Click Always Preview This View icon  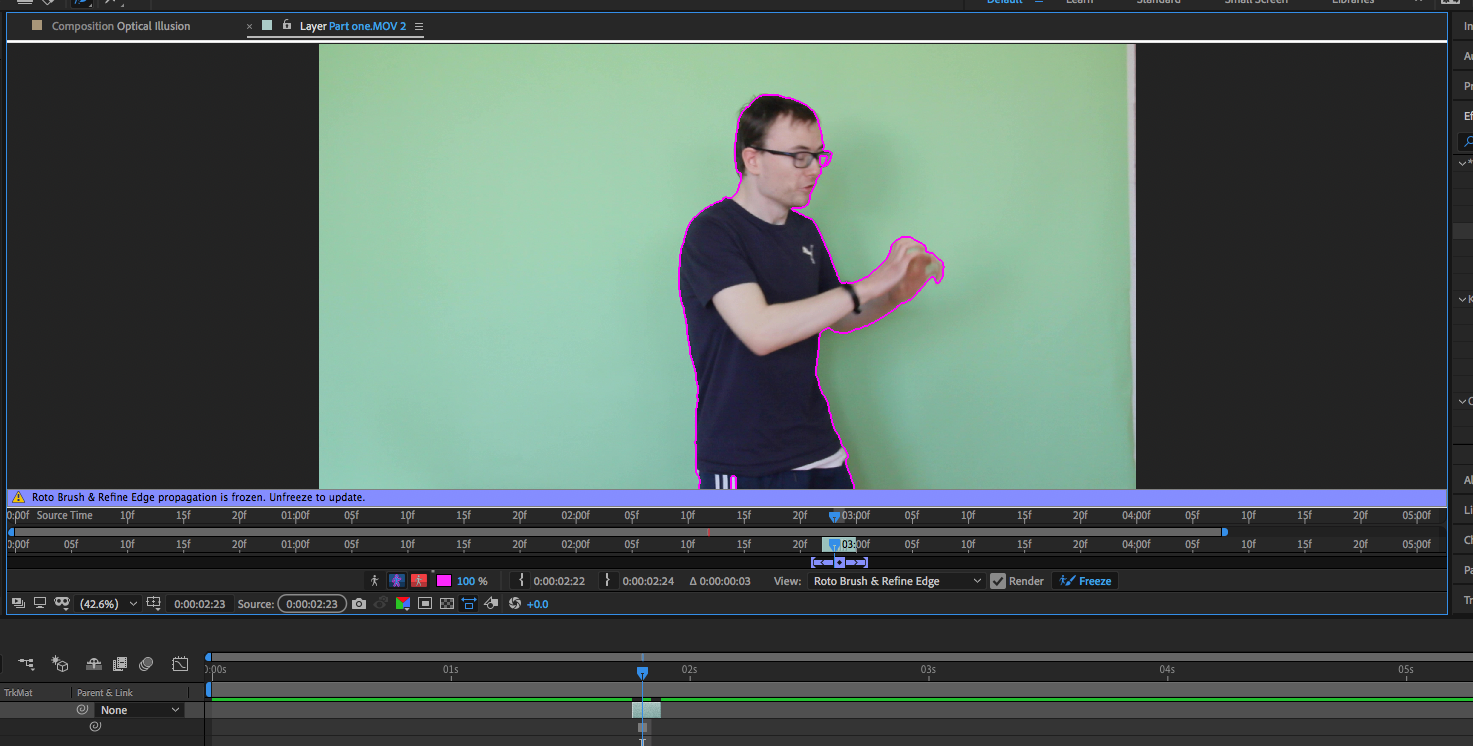click(19, 604)
